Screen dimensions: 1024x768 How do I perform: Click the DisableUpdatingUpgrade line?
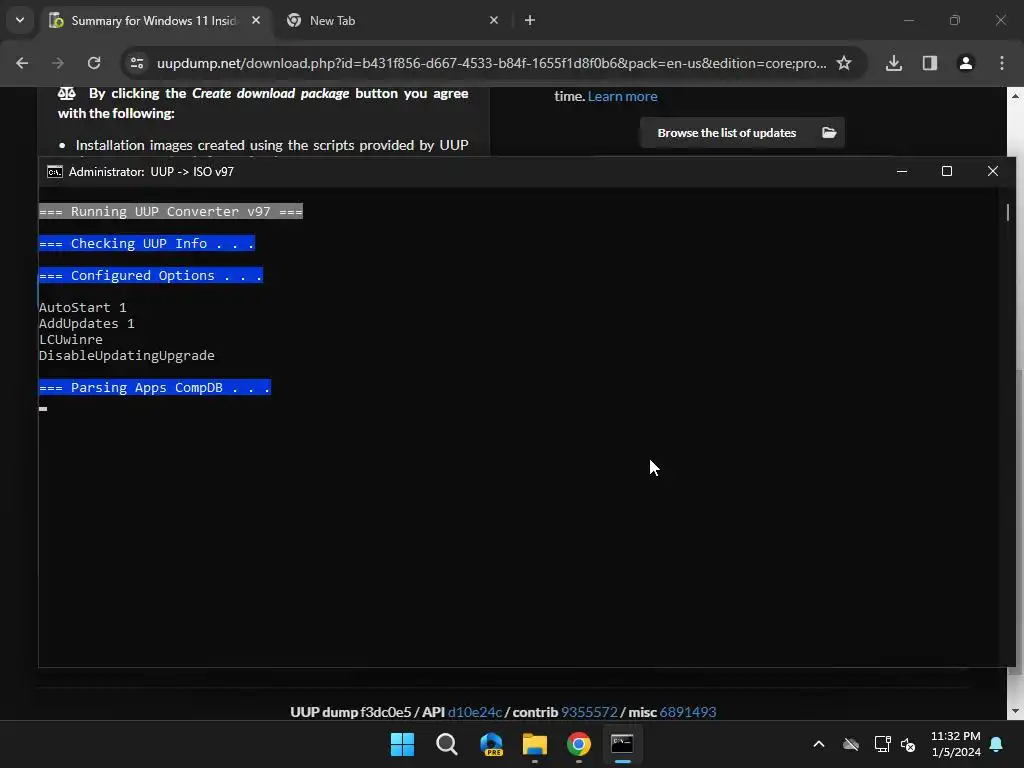click(x=127, y=355)
